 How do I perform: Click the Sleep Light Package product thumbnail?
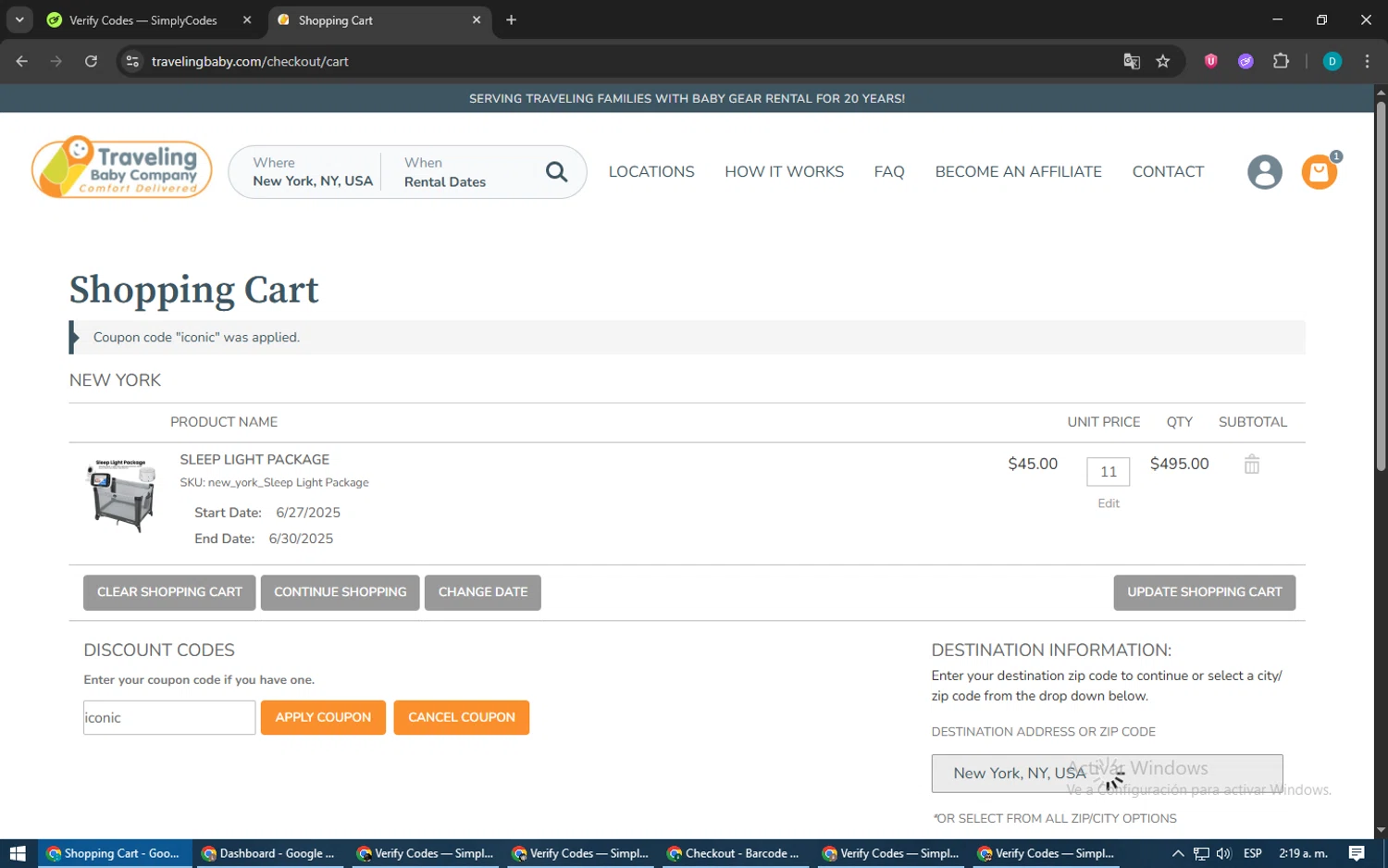point(121,495)
